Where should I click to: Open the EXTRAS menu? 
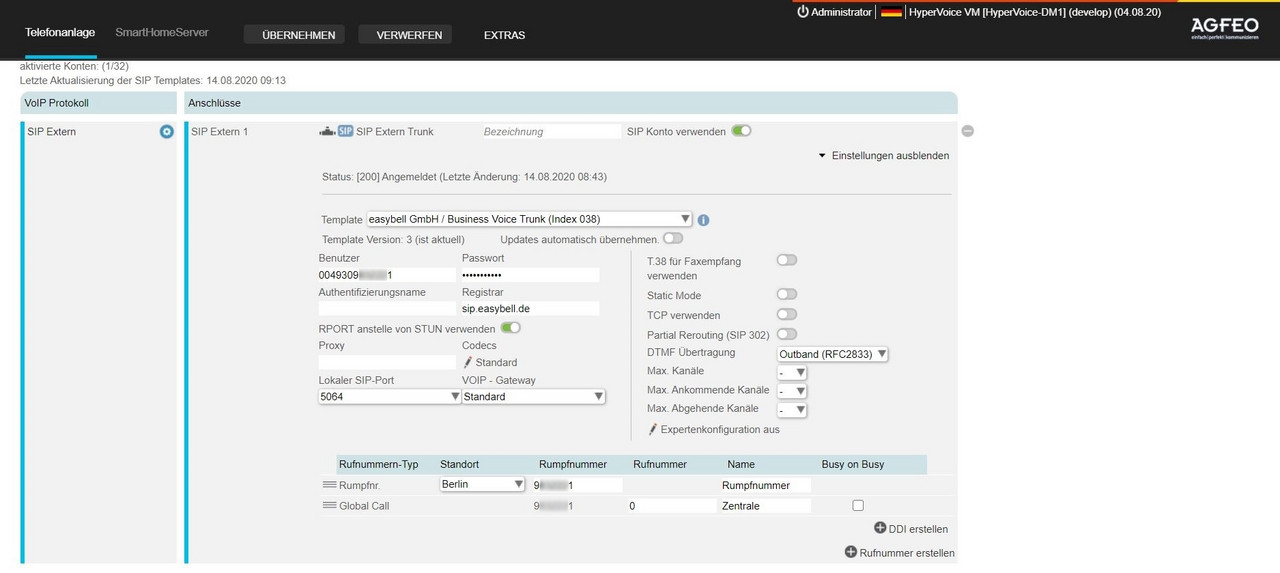(x=504, y=35)
